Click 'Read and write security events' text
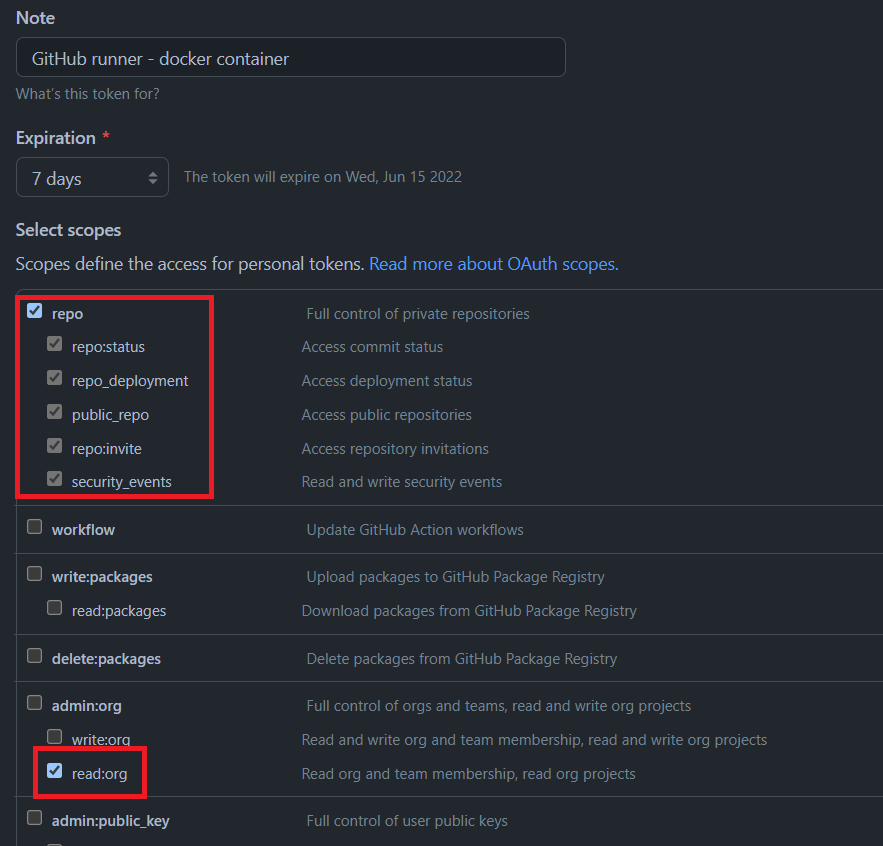Viewport: 883px width, 846px height. point(402,482)
